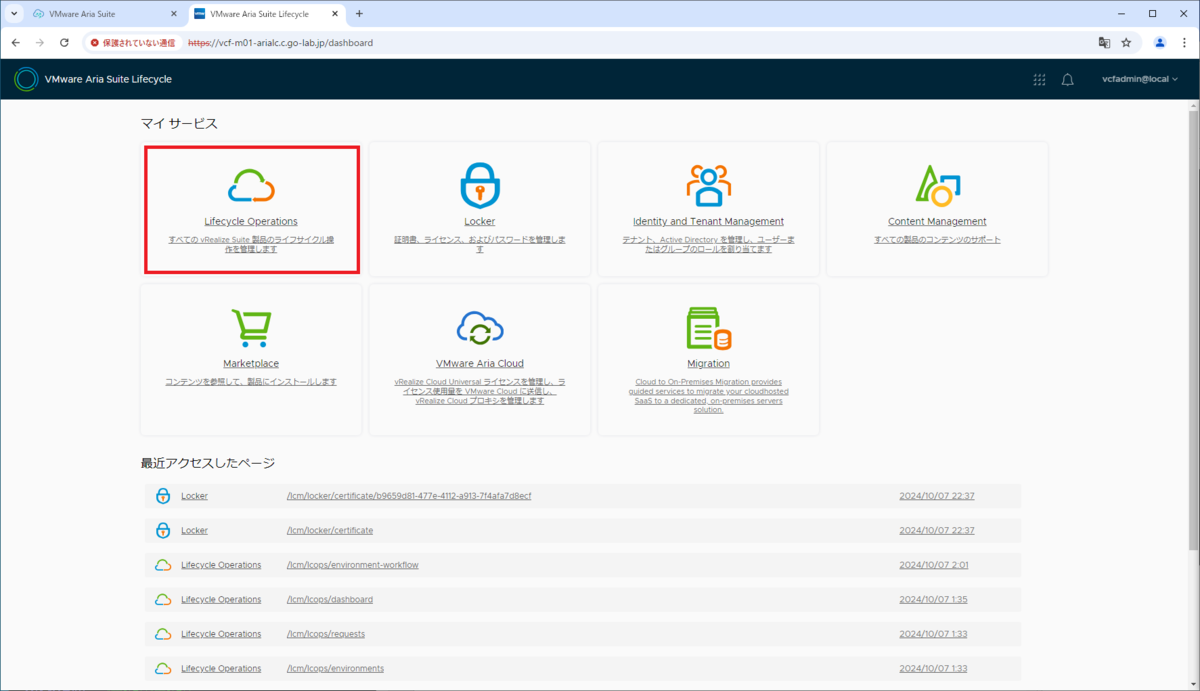
Task: Open the tab search chevron dropdown
Action: coord(13,14)
